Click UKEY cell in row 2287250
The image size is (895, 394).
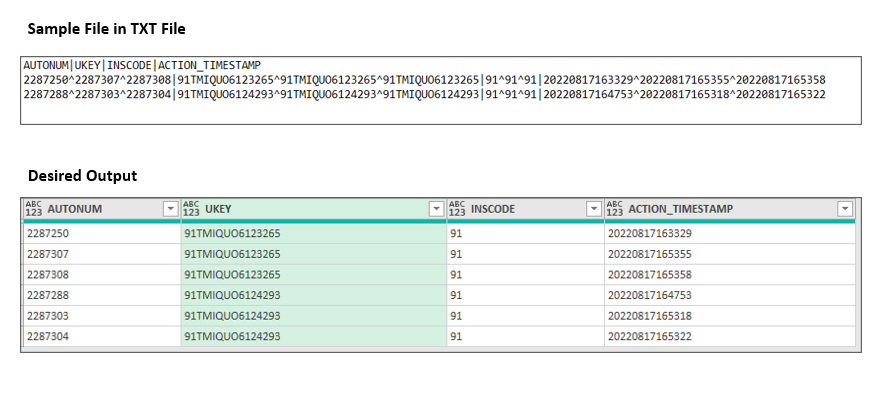pyautogui.click(x=314, y=234)
